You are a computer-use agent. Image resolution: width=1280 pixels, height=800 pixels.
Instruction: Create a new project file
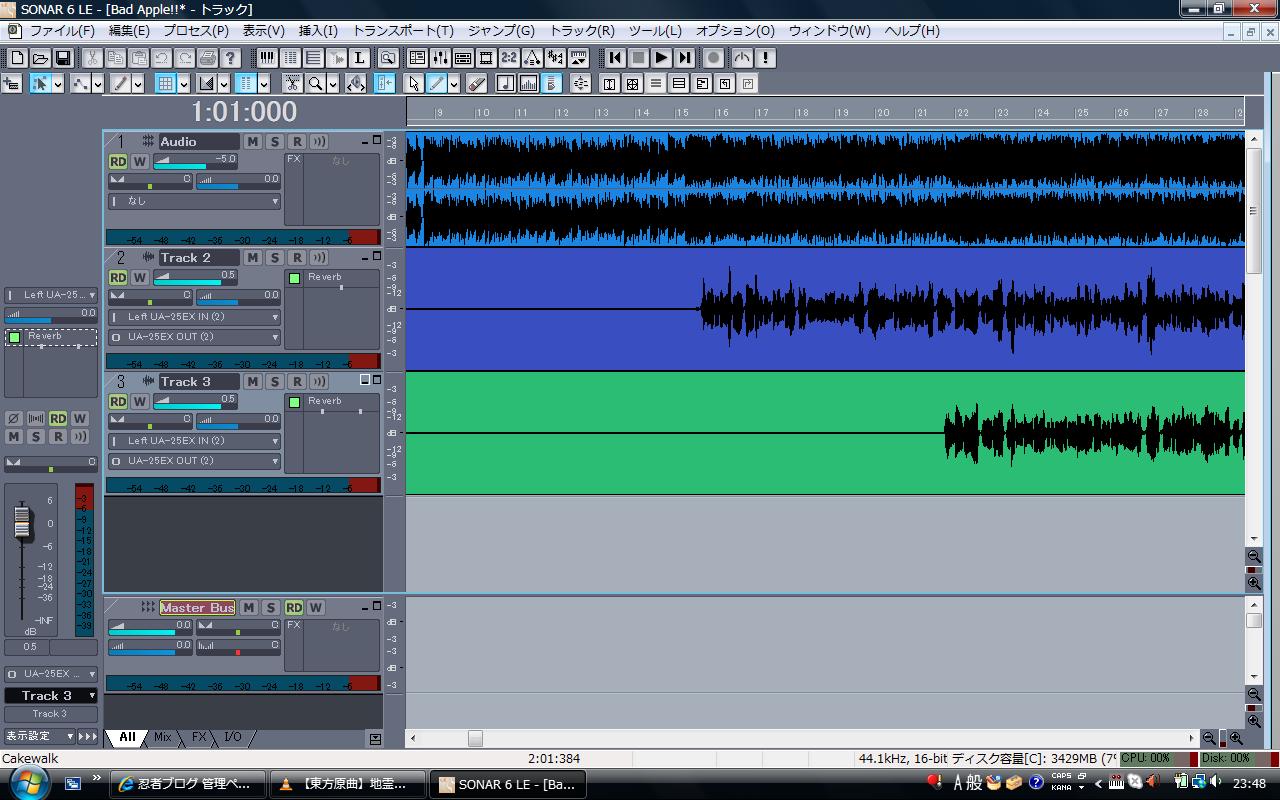17,58
